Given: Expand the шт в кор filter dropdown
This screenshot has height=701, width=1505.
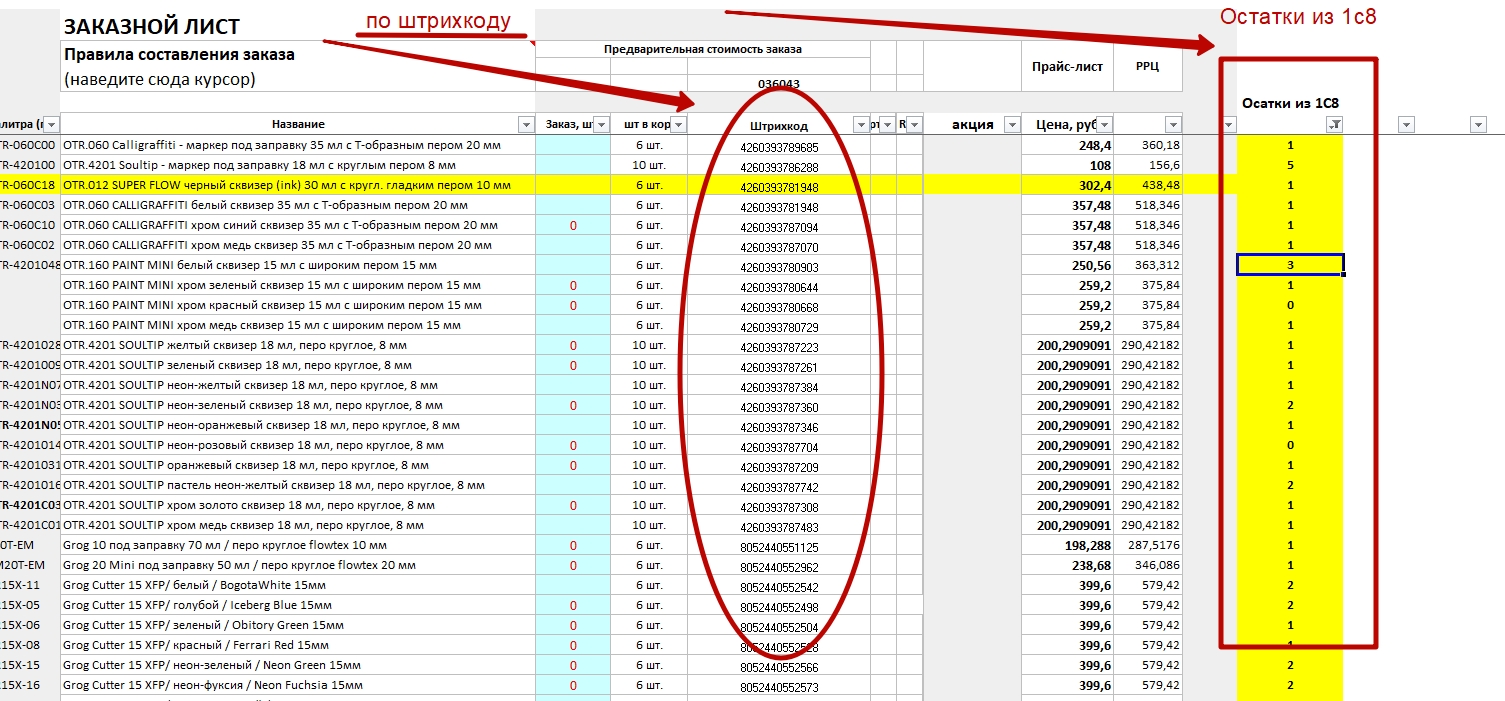Looking at the screenshot, I should point(678,124).
